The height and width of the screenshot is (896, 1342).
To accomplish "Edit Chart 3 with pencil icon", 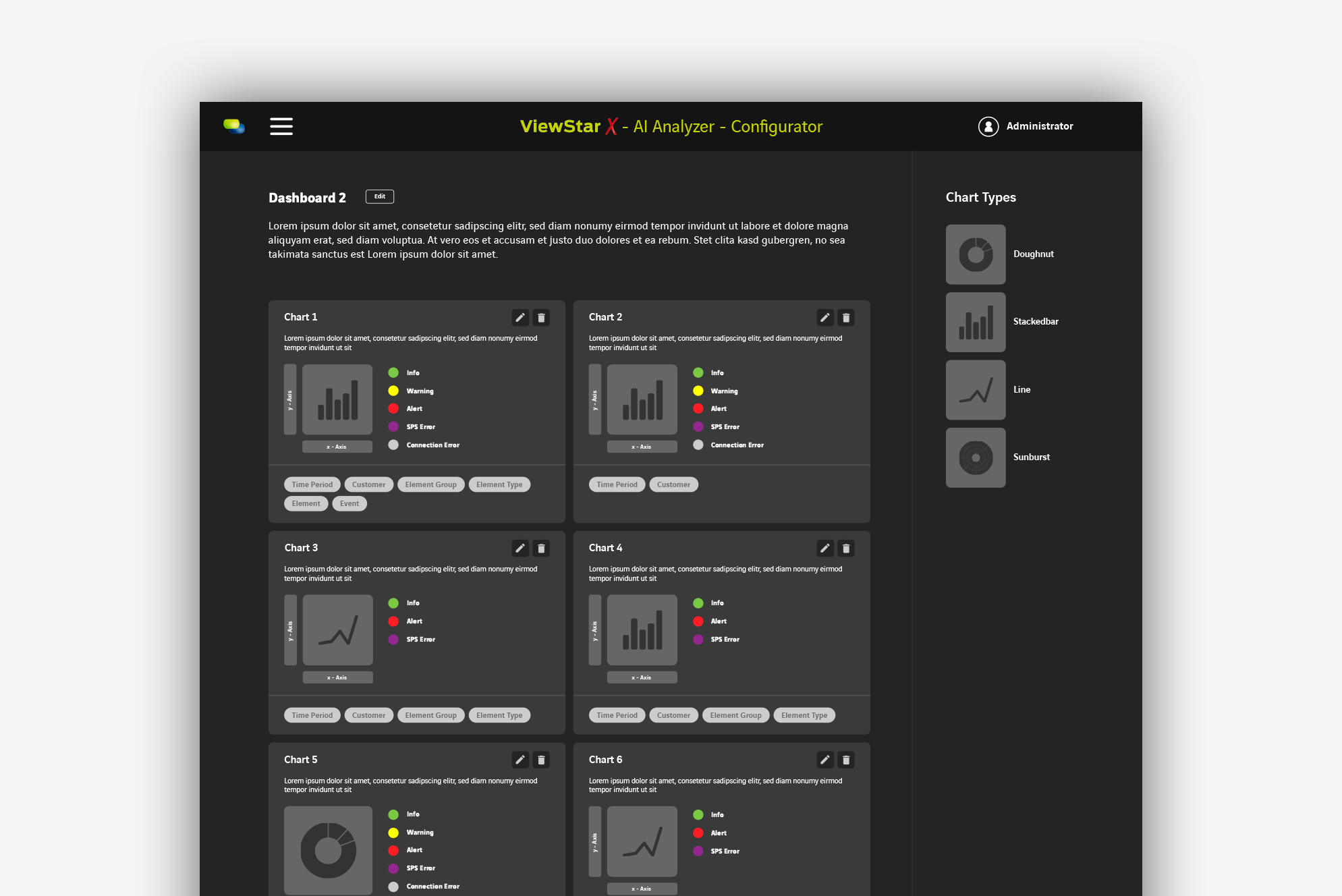I will click(520, 549).
